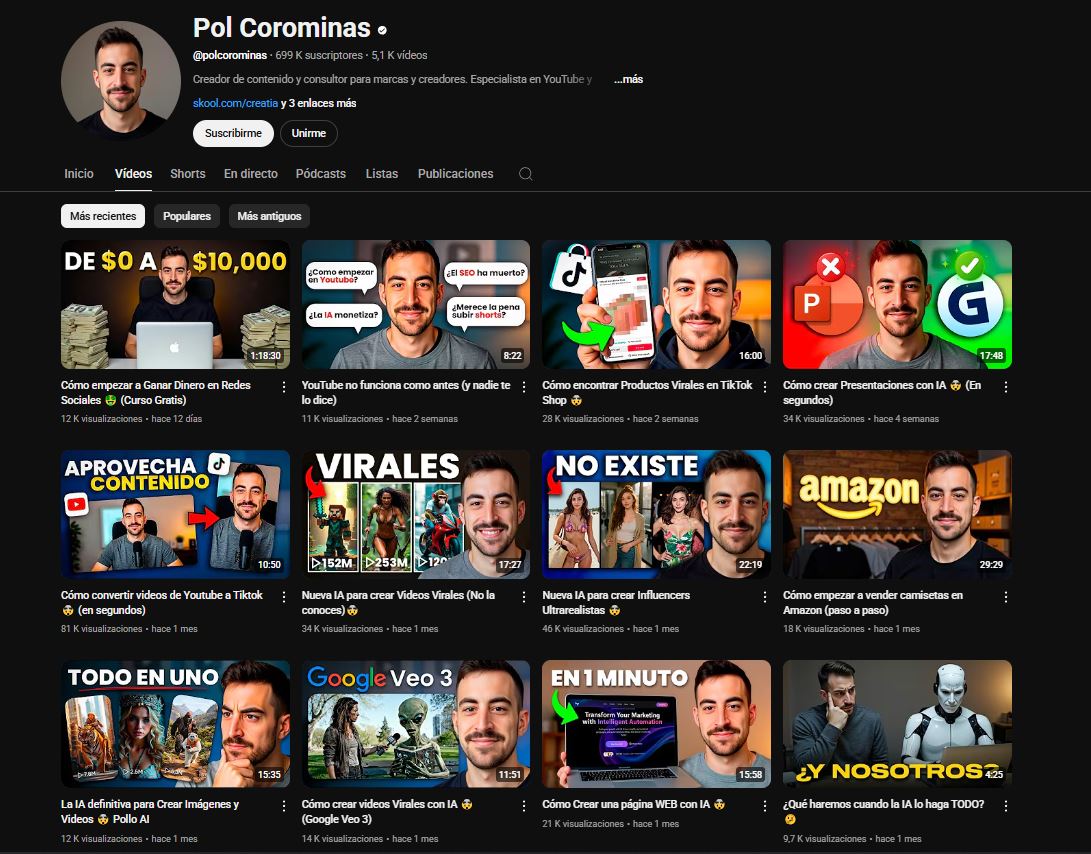Open the three-dot menu on the TikTok Shop video
This screenshot has width=1091, height=854.
(763, 389)
